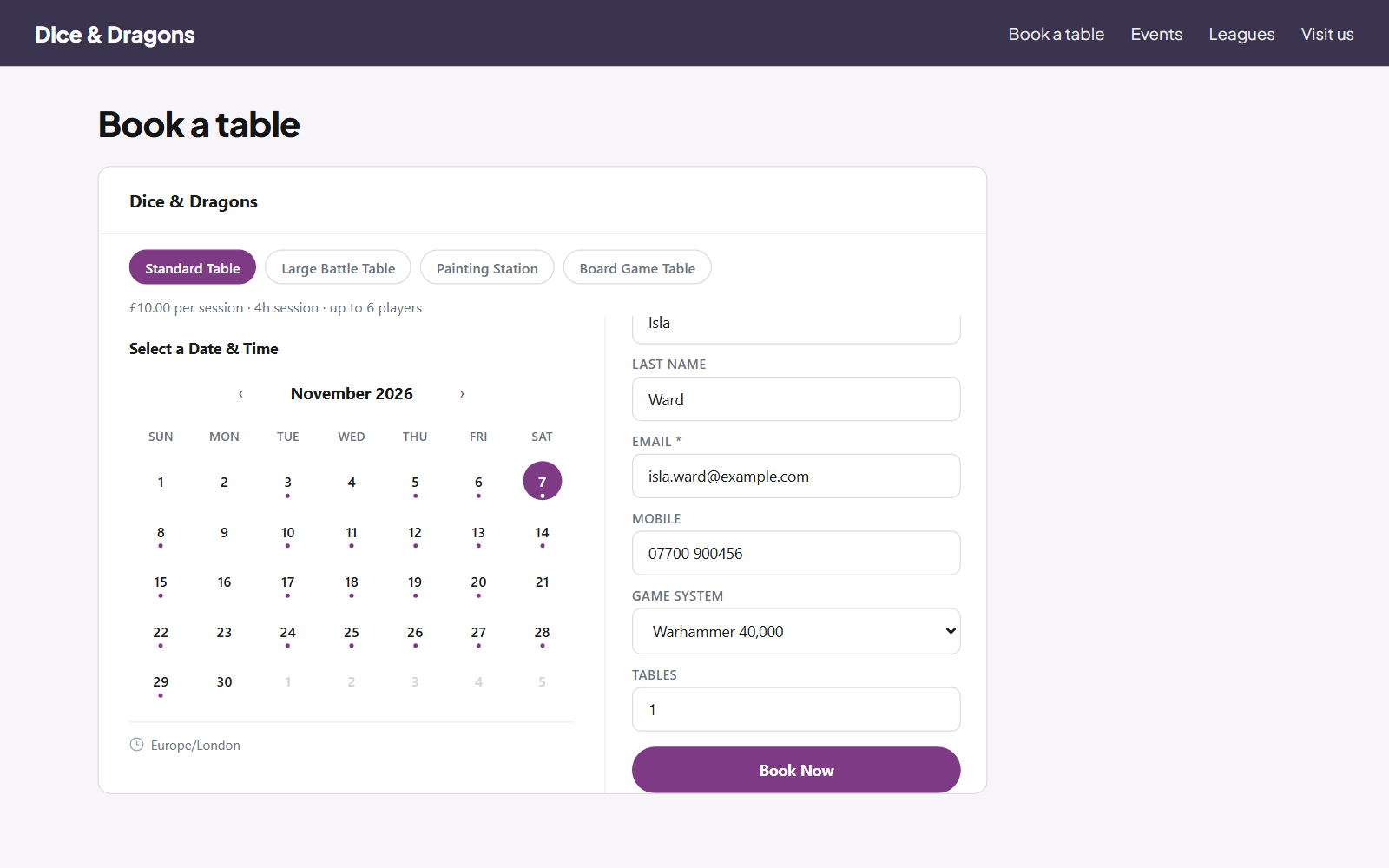Pick November 5 date
1389x868 pixels.
coord(415,483)
